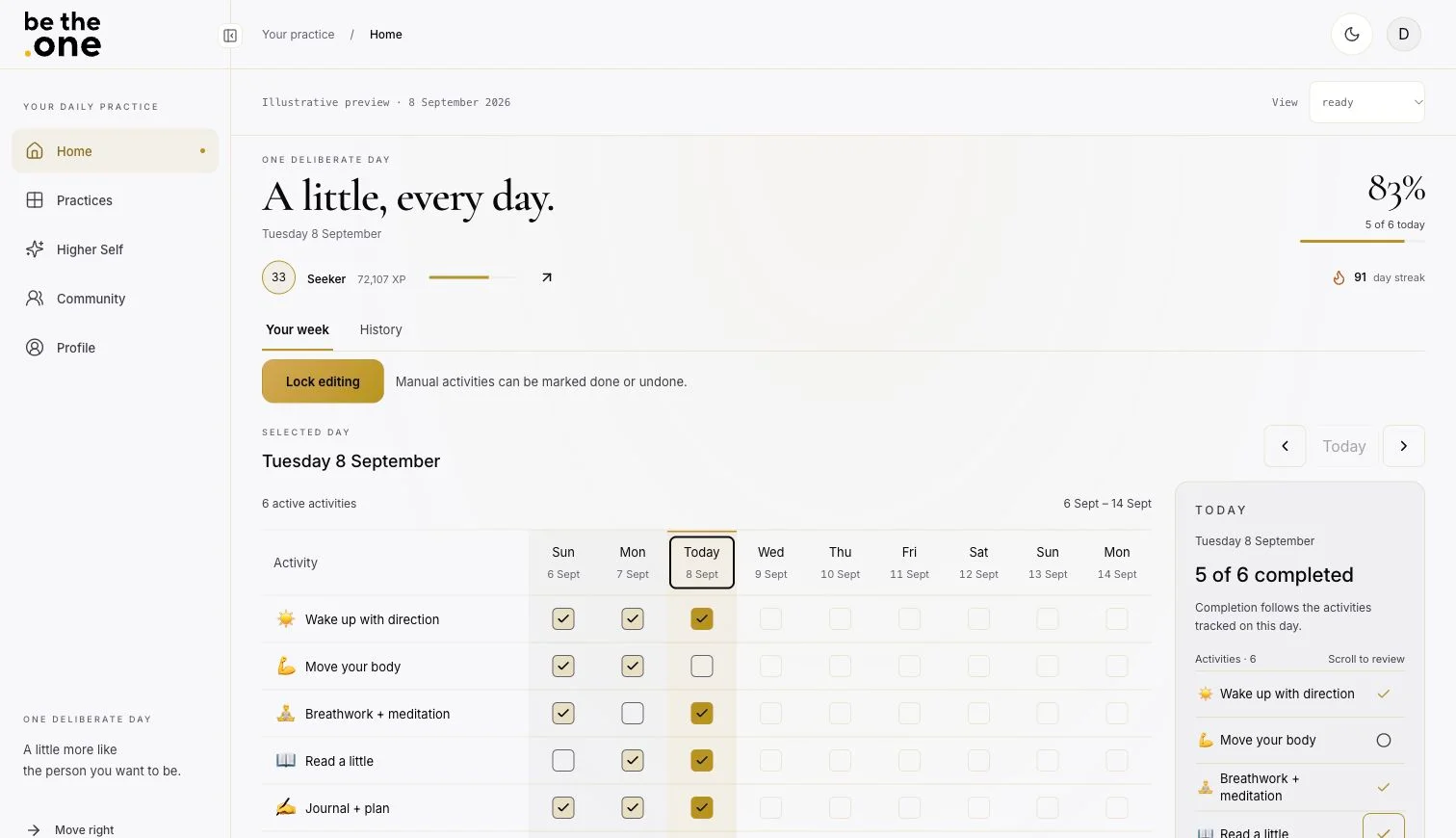Screen dimensions: 1456x838
Task: Open Home in sidebar
Action: point(116,151)
